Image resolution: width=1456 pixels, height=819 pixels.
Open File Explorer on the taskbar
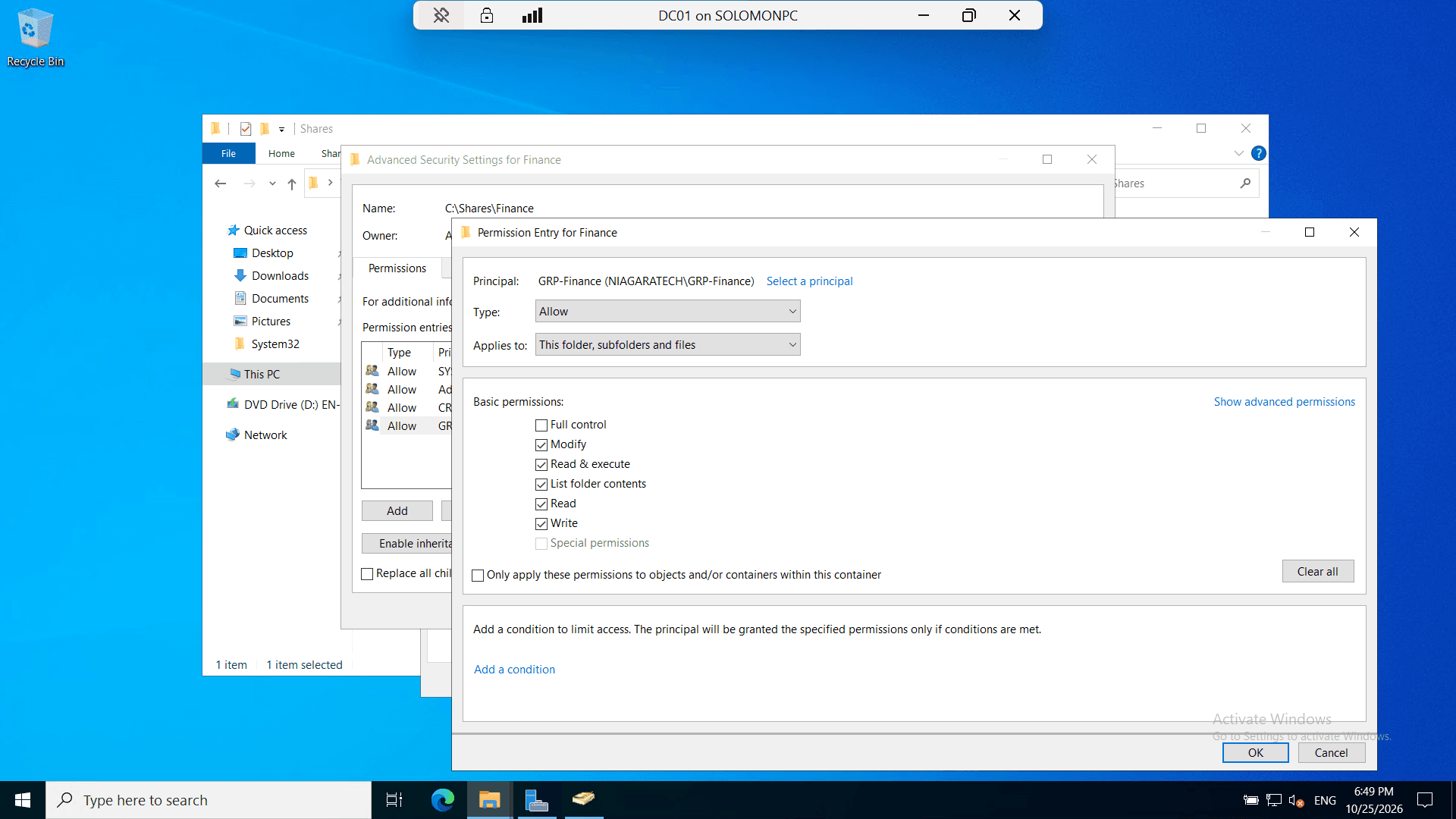tap(490, 800)
